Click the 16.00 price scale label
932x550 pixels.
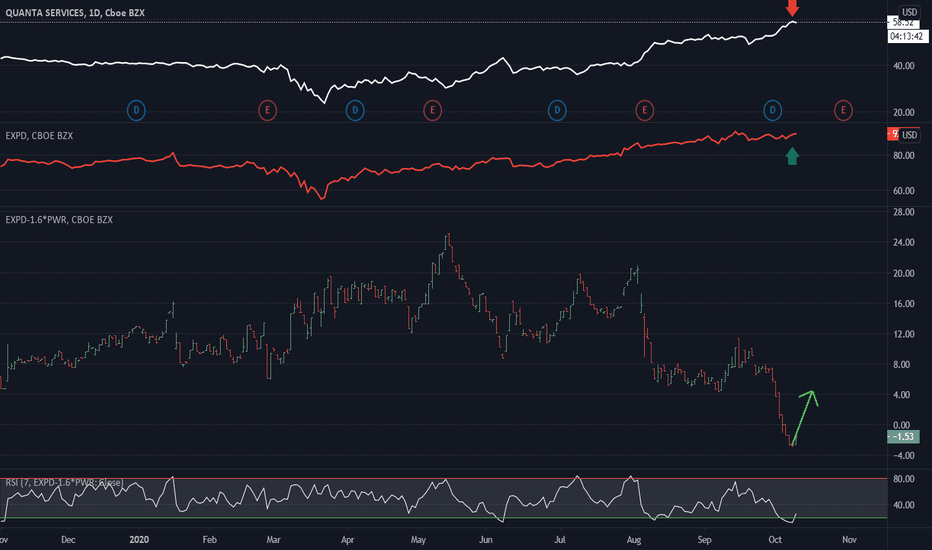pos(903,304)
